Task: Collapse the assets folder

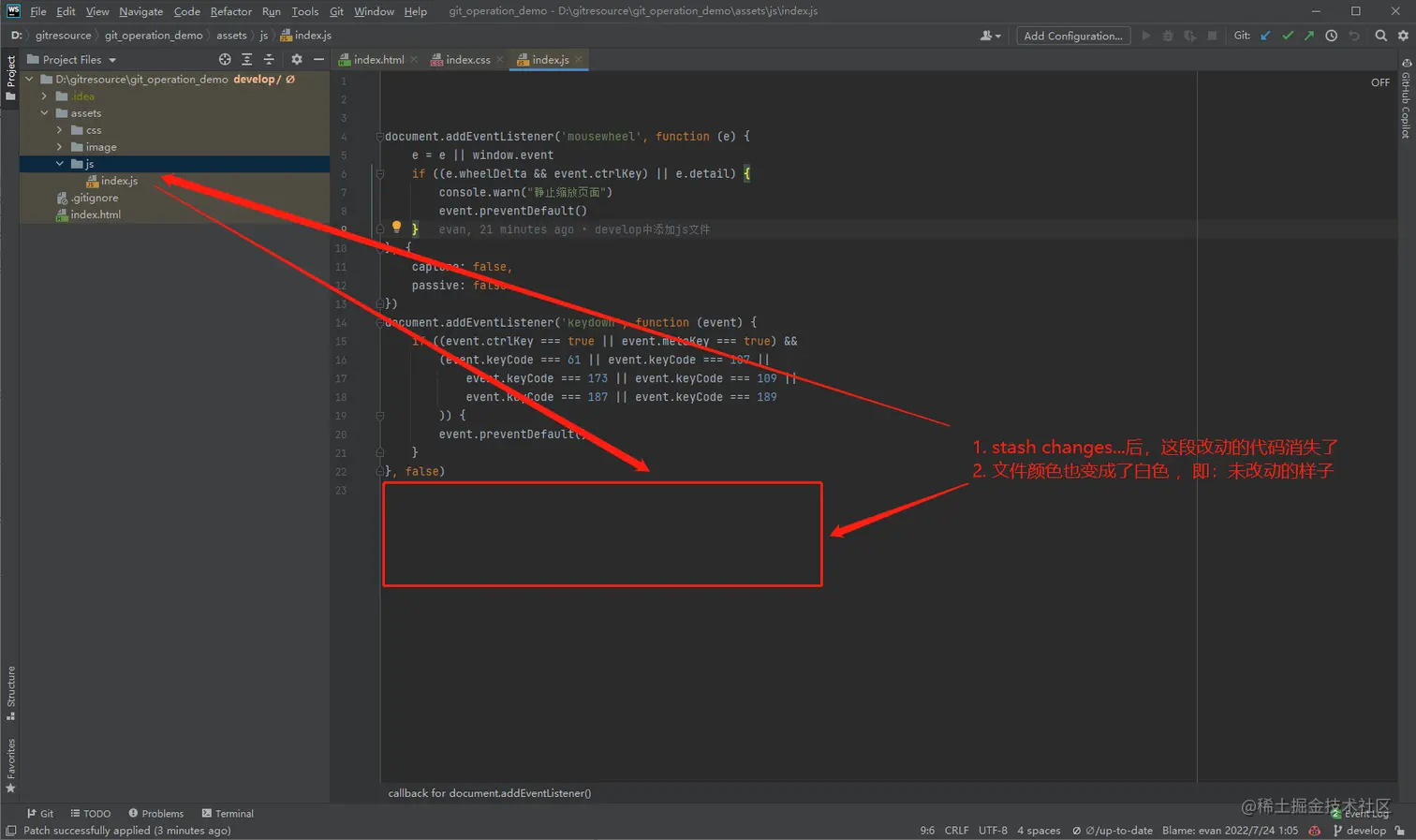Action: point(44,113)
